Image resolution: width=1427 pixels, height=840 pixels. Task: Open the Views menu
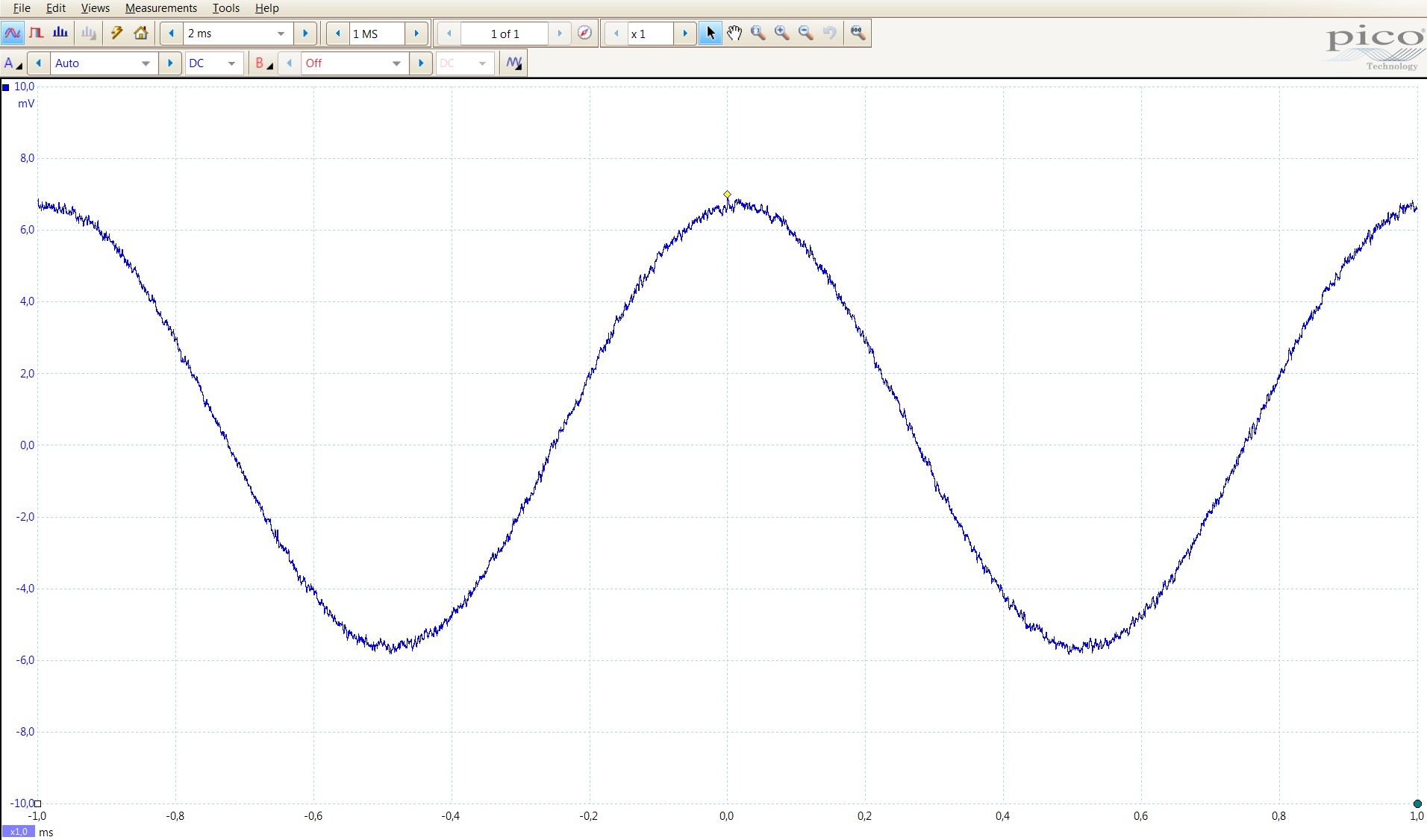[x=95, y=8]
